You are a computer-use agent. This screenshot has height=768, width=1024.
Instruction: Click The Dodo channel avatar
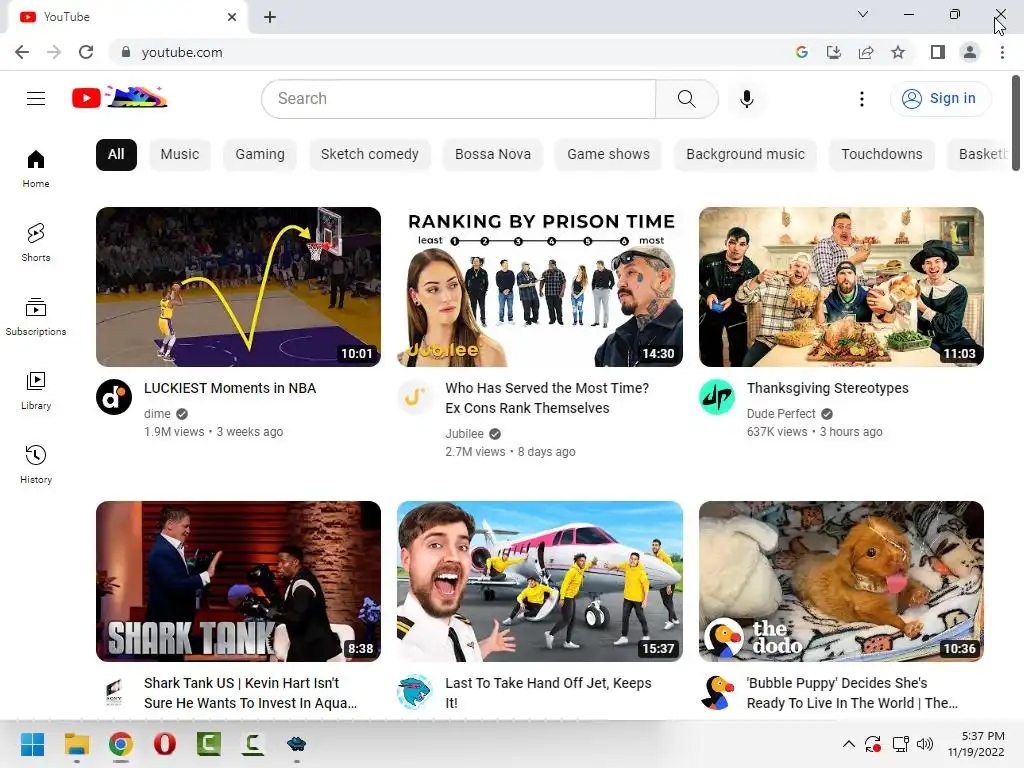tap(717, 692)
